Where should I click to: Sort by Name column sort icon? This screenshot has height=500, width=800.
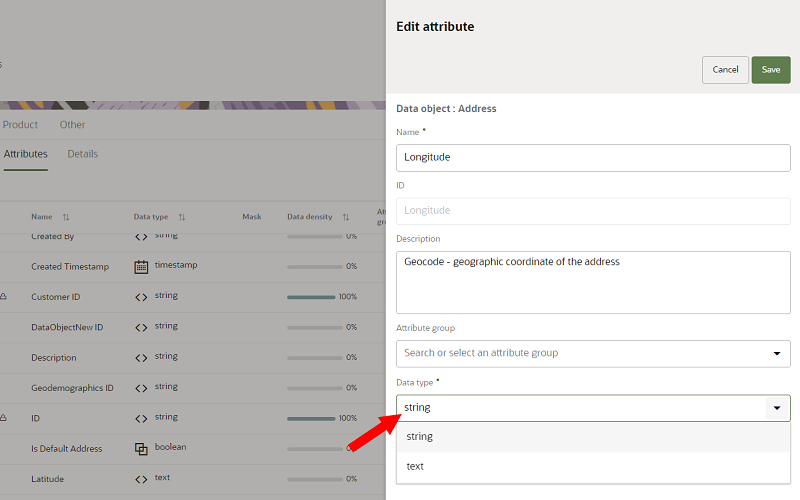point(66,217)
